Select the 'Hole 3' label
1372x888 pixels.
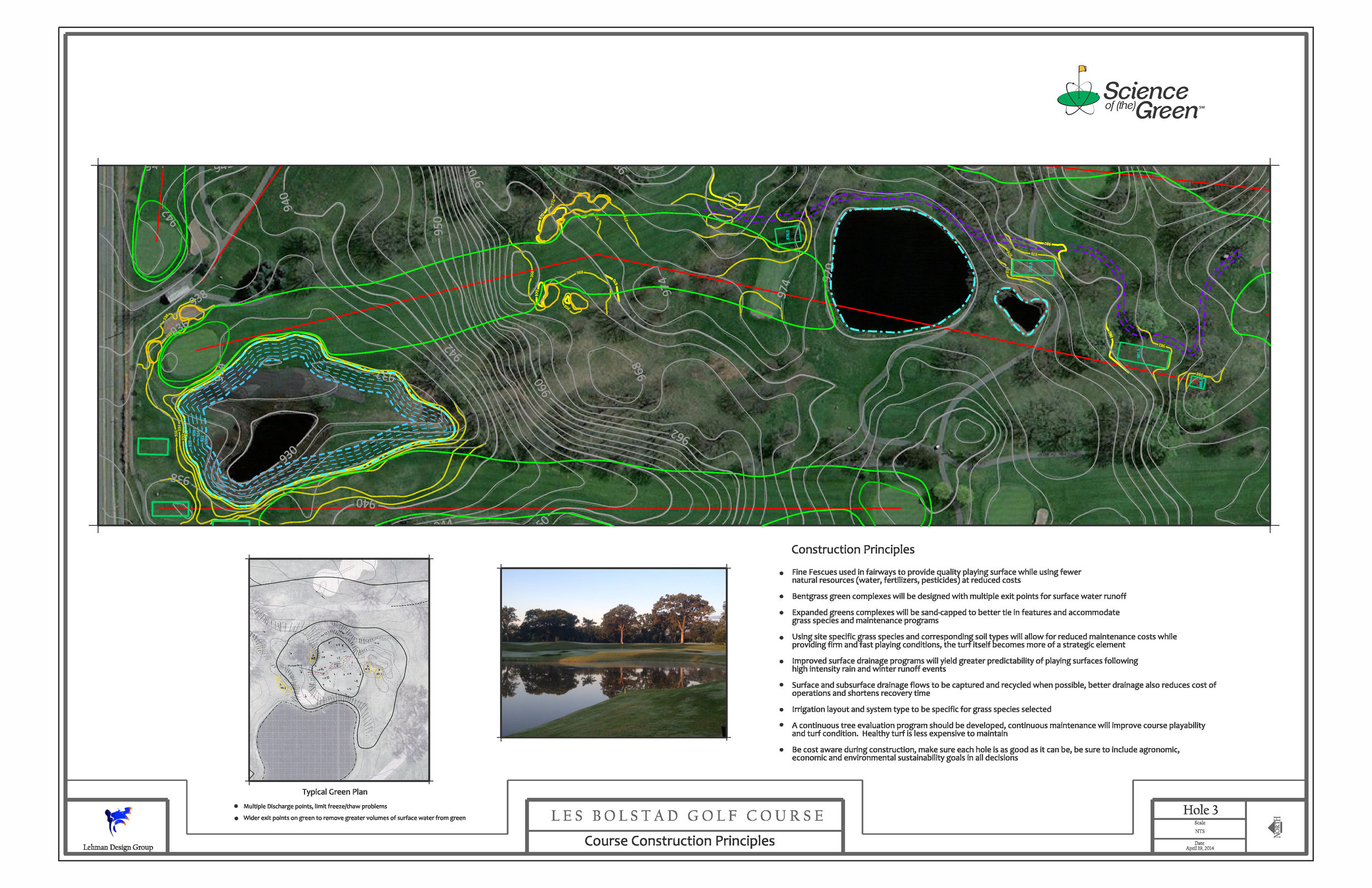1200,810
